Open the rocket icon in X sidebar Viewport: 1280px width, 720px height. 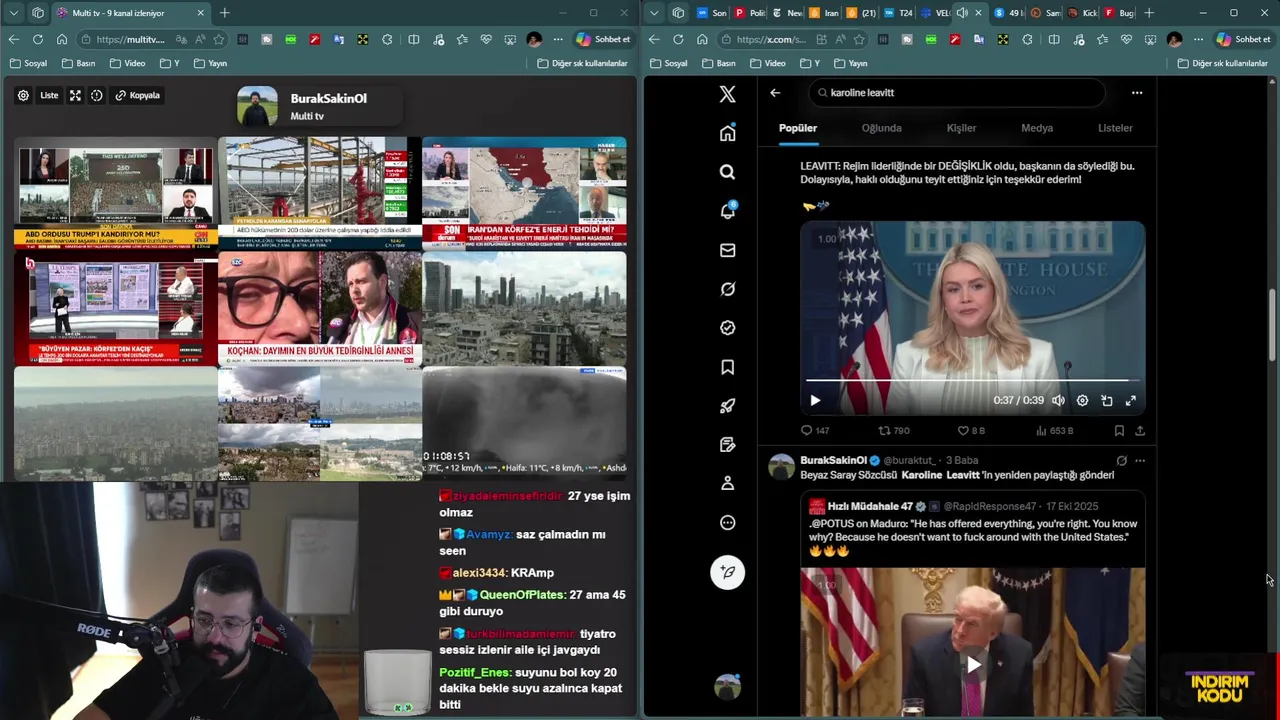click(727, 406)
